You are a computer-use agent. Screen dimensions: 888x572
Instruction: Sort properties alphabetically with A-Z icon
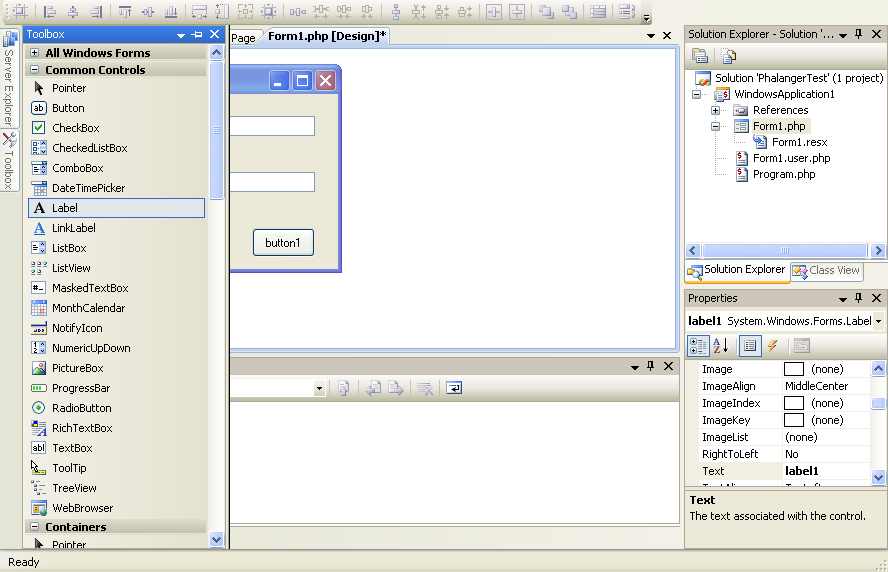click(721, 346)
